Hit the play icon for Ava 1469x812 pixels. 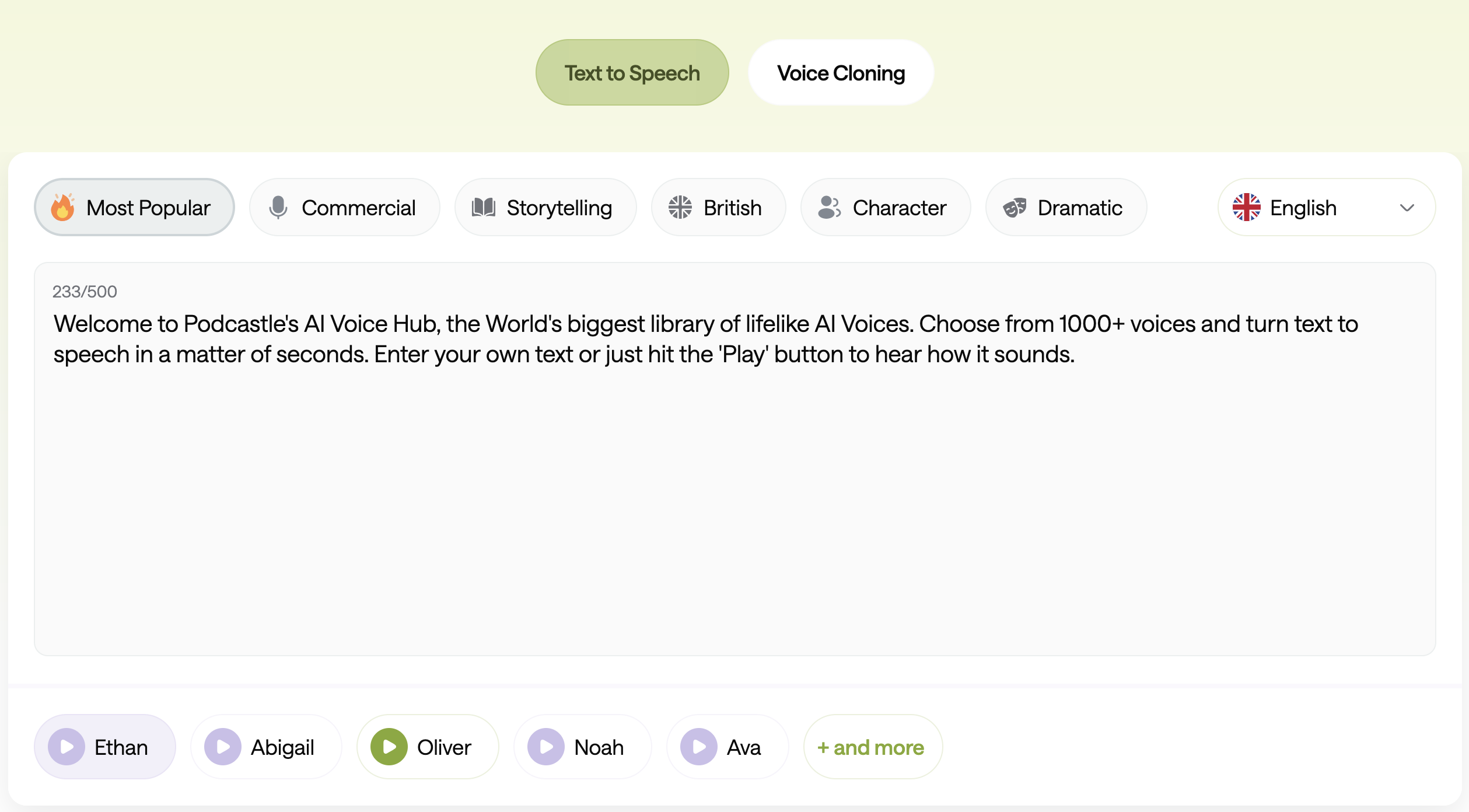698,747
